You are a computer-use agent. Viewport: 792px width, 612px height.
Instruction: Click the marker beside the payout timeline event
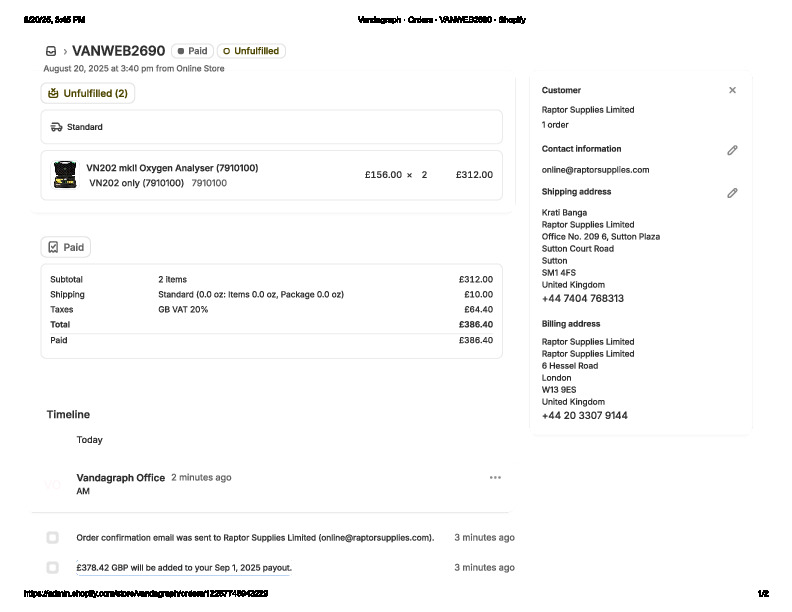[52, 568]
